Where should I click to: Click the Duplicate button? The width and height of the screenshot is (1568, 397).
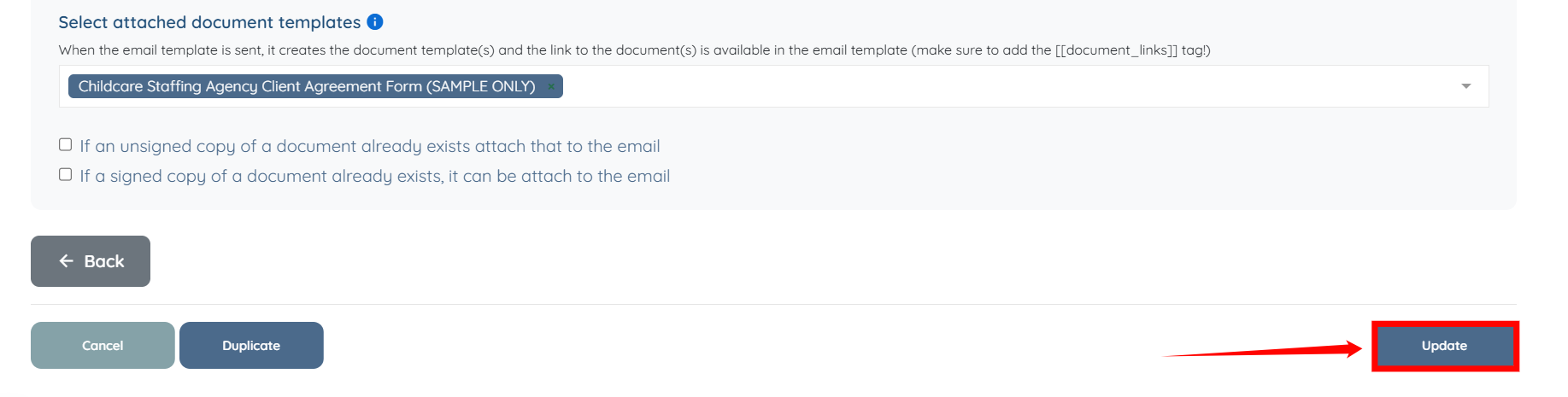coord(251,346)
